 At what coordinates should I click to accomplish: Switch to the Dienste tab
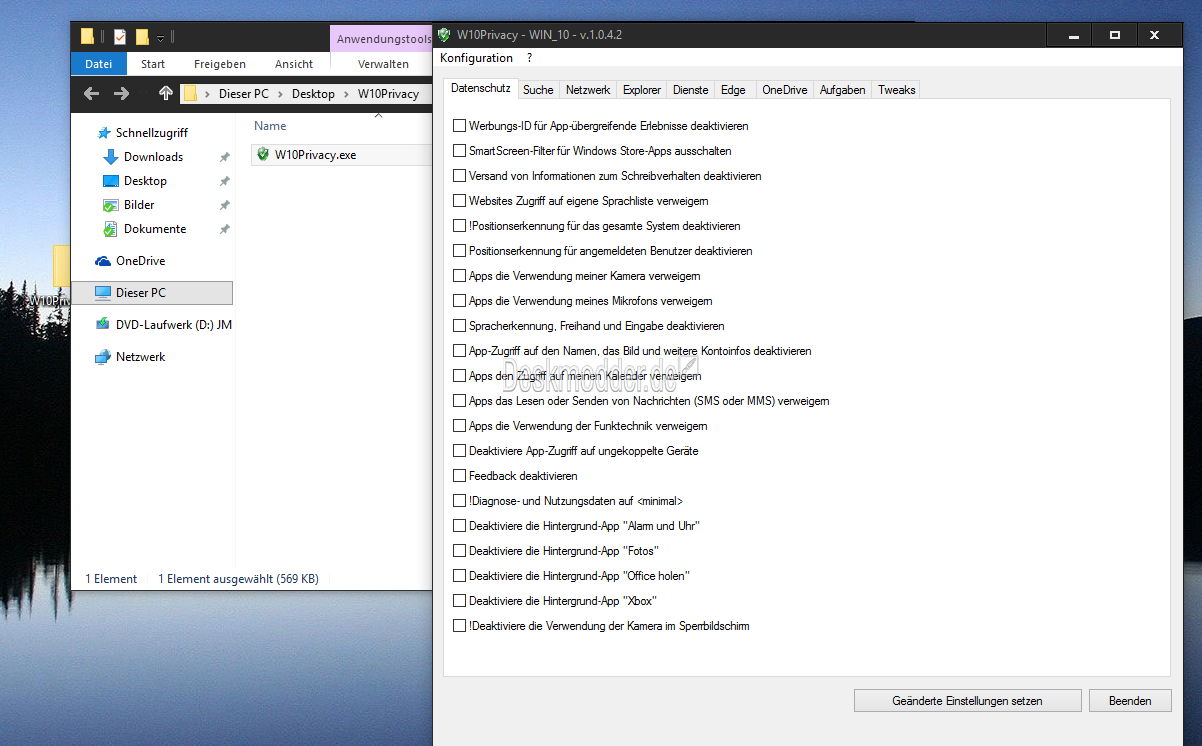691,90
